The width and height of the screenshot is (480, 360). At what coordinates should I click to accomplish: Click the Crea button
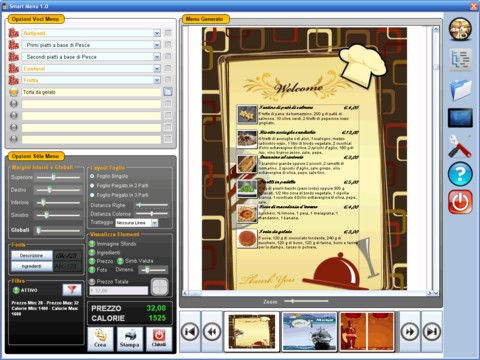(100, 339)
